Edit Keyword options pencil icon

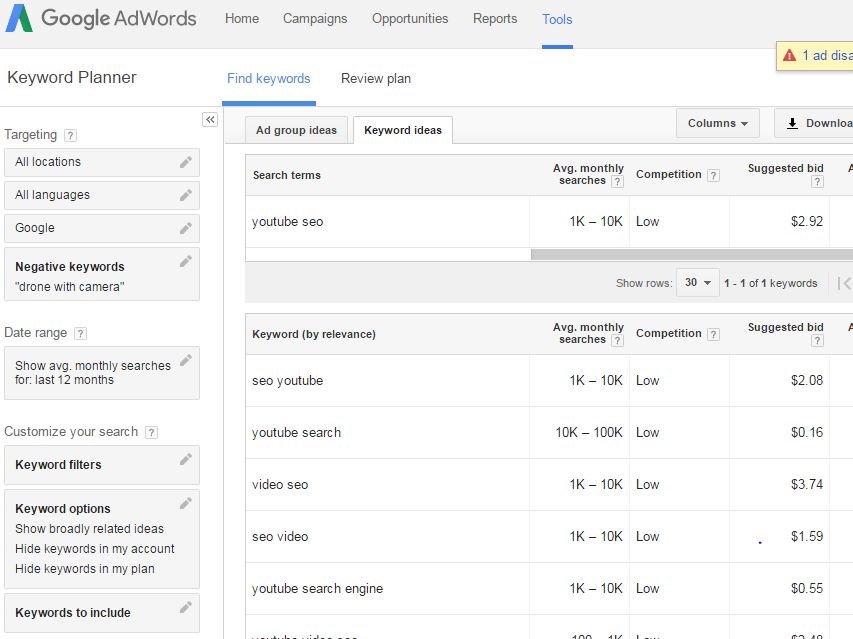click(186, 504)
